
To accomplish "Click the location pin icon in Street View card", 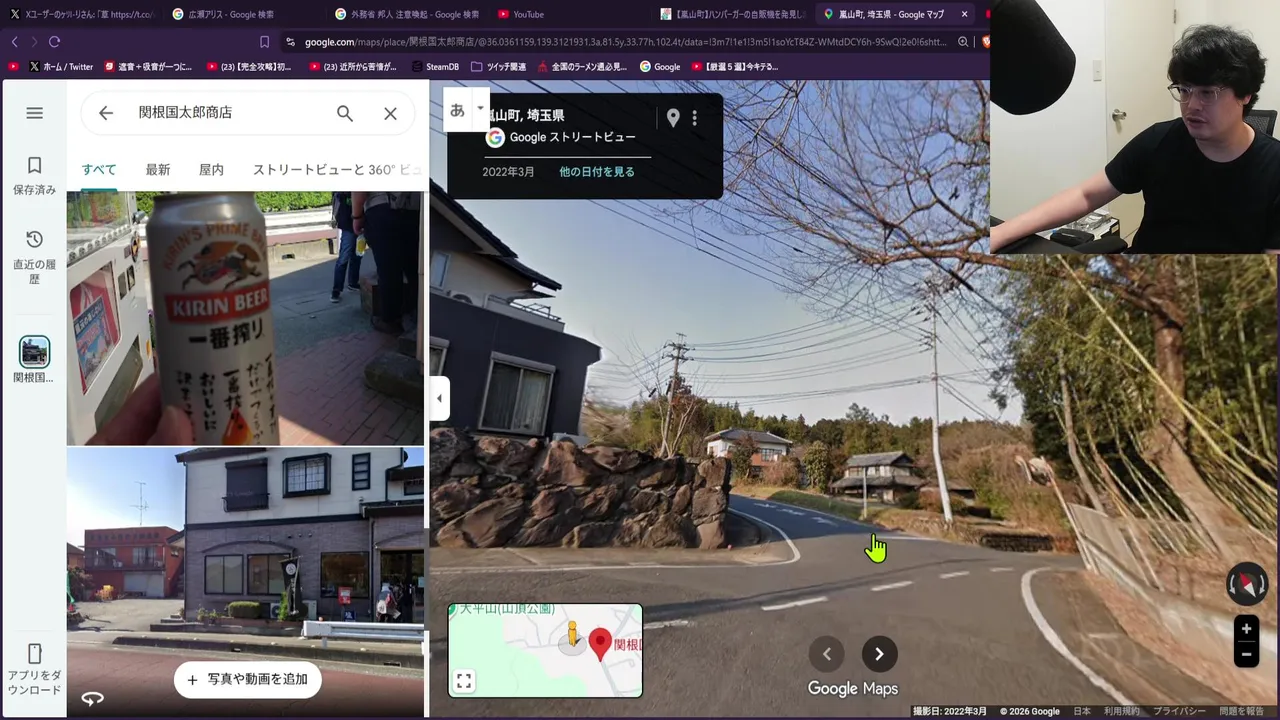I will (673, 118).
